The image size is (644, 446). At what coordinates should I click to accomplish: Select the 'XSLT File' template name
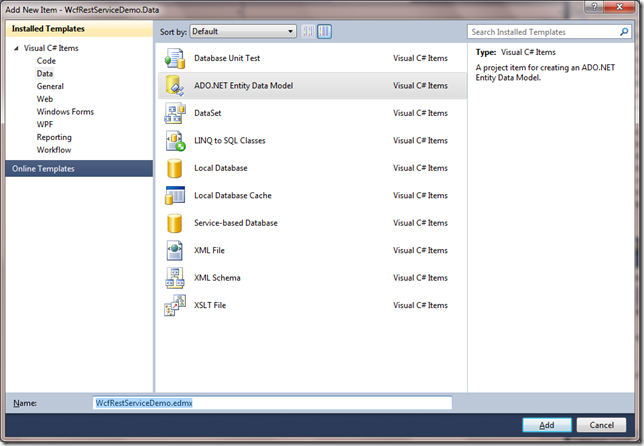[210, 305]
